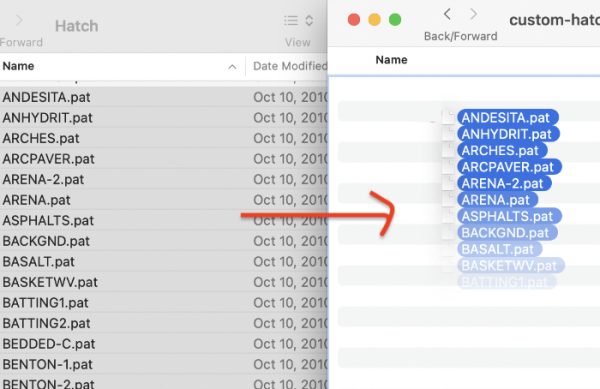Sort by Date Modified column in Hatch window
This screenshot has width=600, height=389.
290,66
